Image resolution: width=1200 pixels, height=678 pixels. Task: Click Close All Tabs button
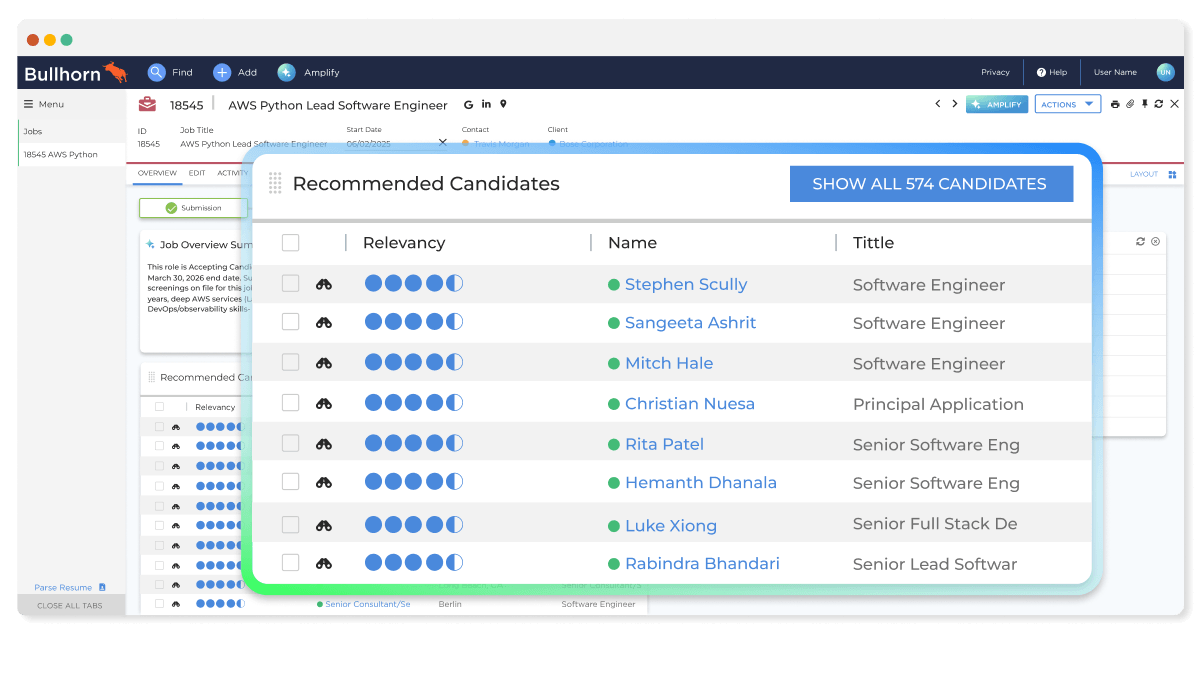[70, 605]
